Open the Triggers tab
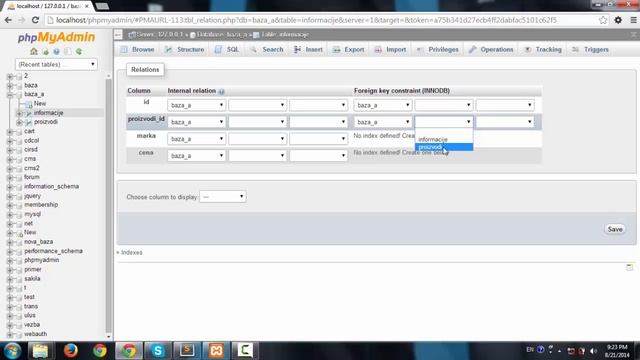The width and height of the screenshot is (640, 360). [x=591, y=49]
